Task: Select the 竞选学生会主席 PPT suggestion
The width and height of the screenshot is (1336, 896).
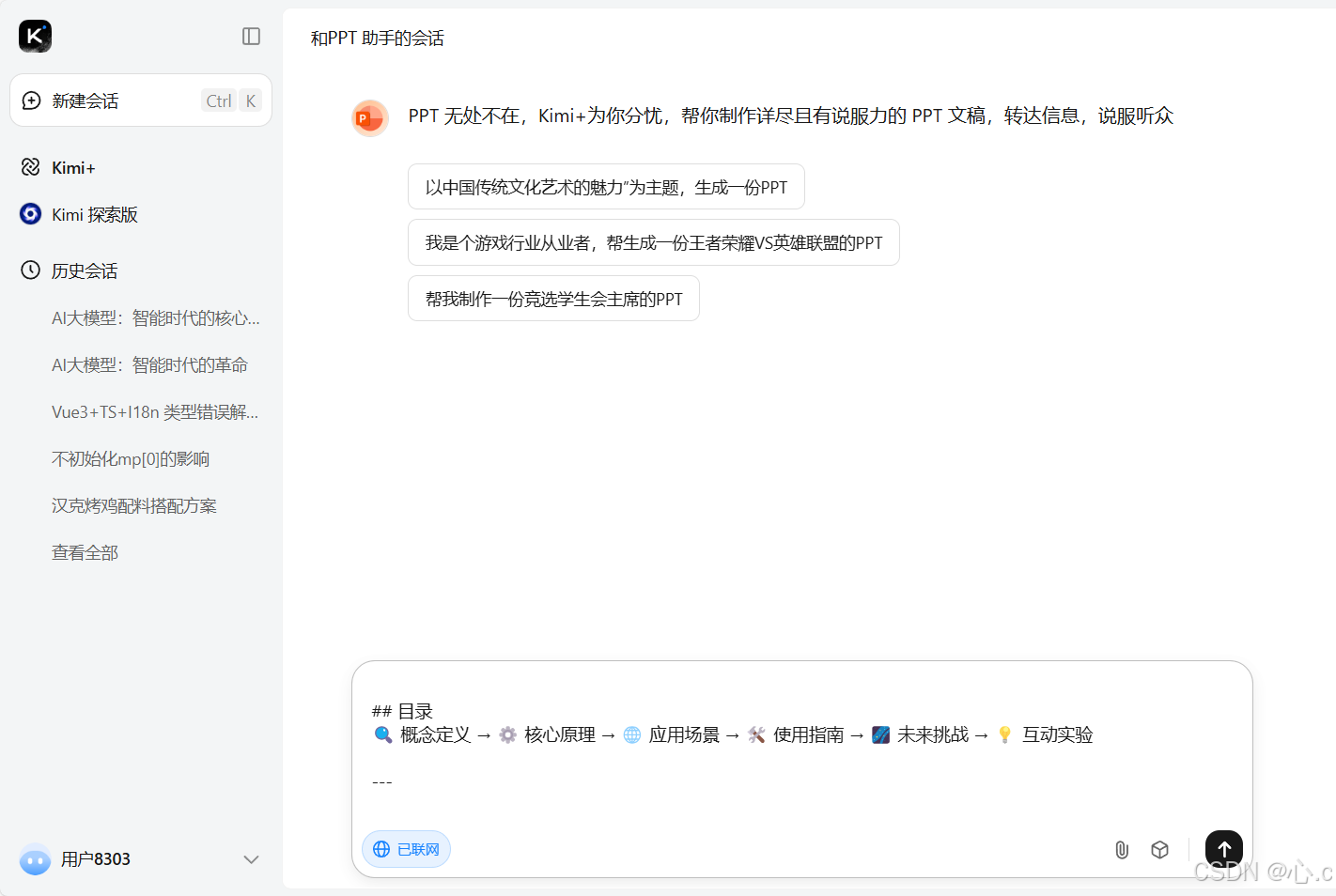Action: [553, 299]
